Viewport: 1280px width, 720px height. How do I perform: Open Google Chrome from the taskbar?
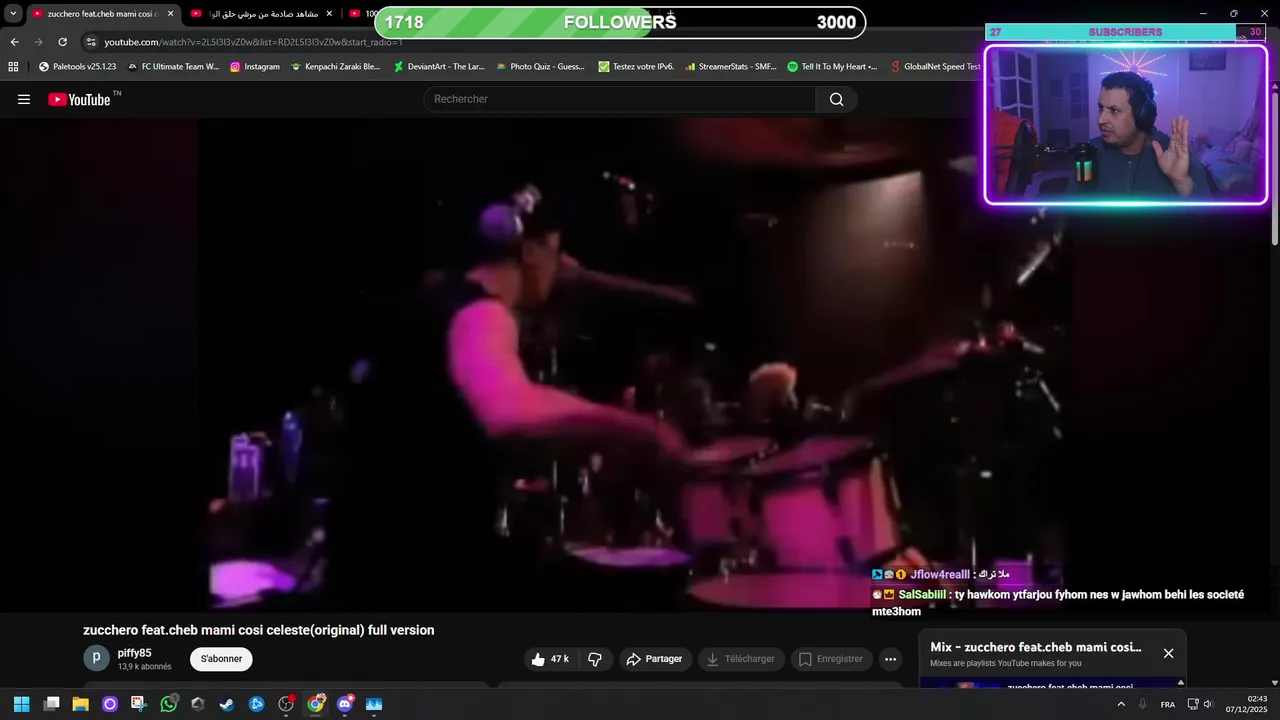coord(315,704)
